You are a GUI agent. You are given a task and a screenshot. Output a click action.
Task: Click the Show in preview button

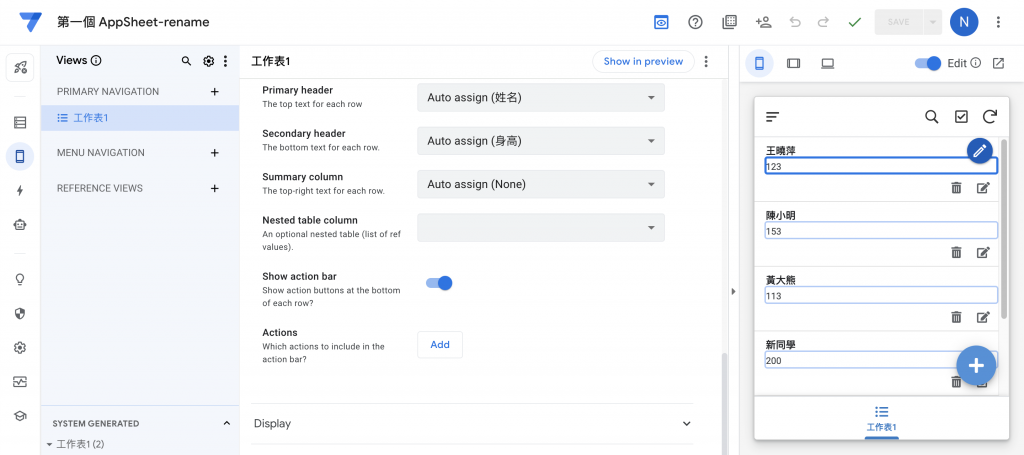coord(643,61)
